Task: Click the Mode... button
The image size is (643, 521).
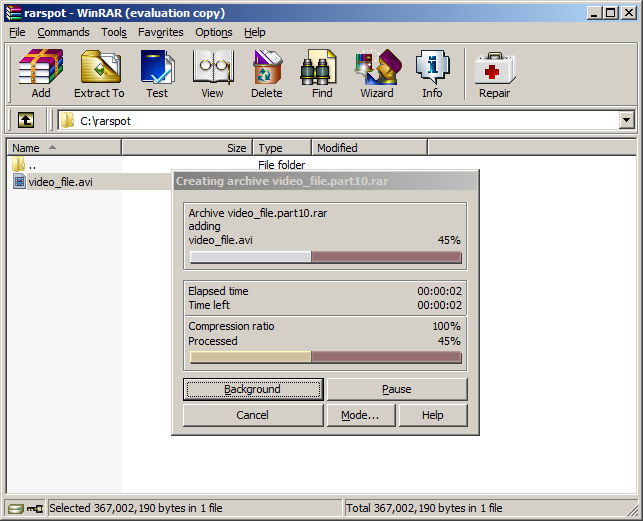Action: point(360,415)
